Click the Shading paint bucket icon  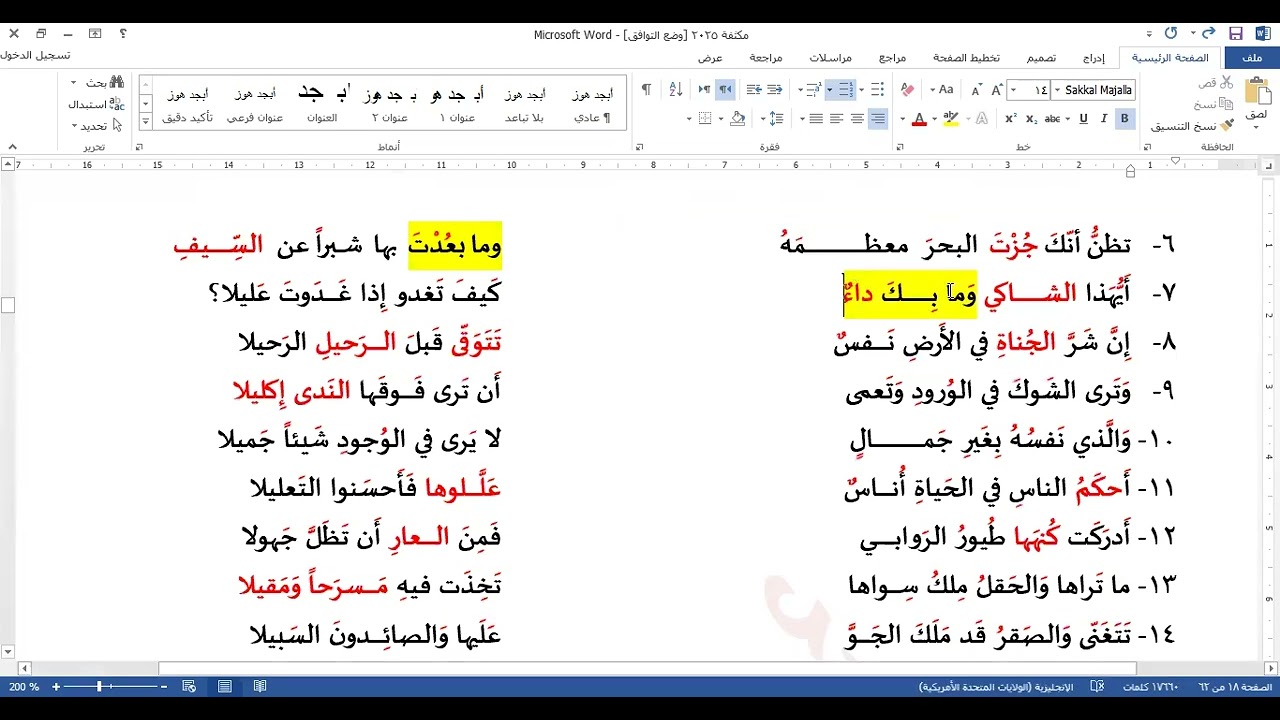(x=738, y=118)
